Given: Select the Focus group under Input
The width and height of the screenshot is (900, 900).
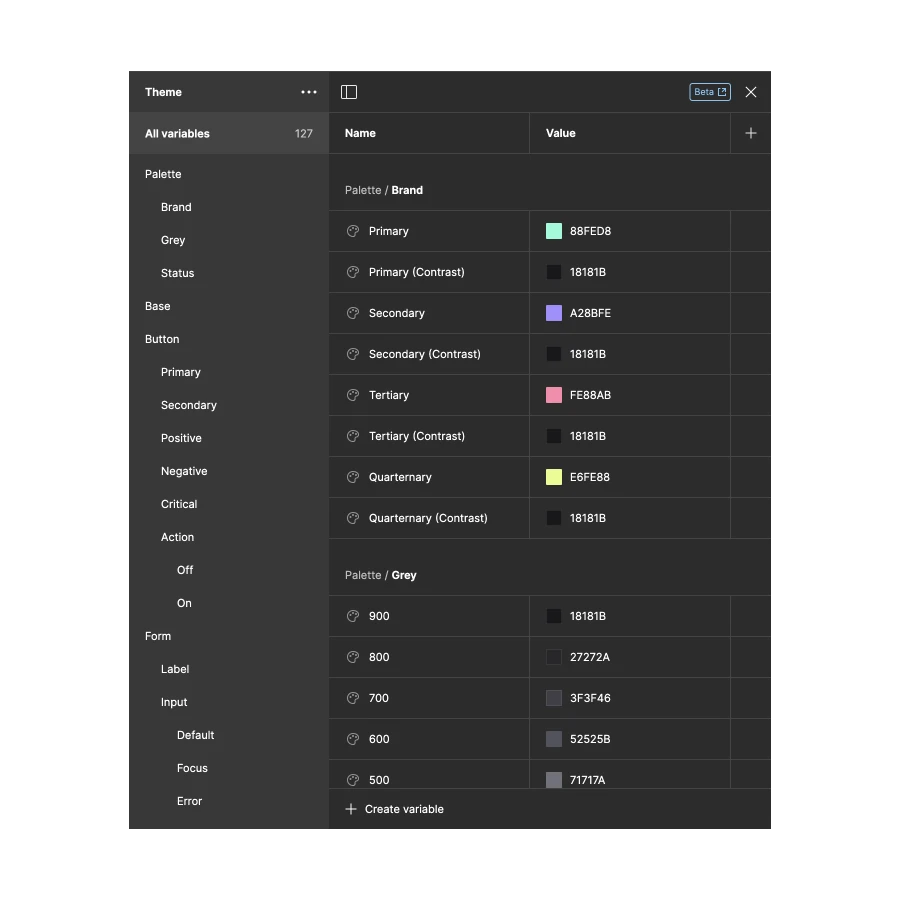Looking at the screenshot, I should coord(192,768).
